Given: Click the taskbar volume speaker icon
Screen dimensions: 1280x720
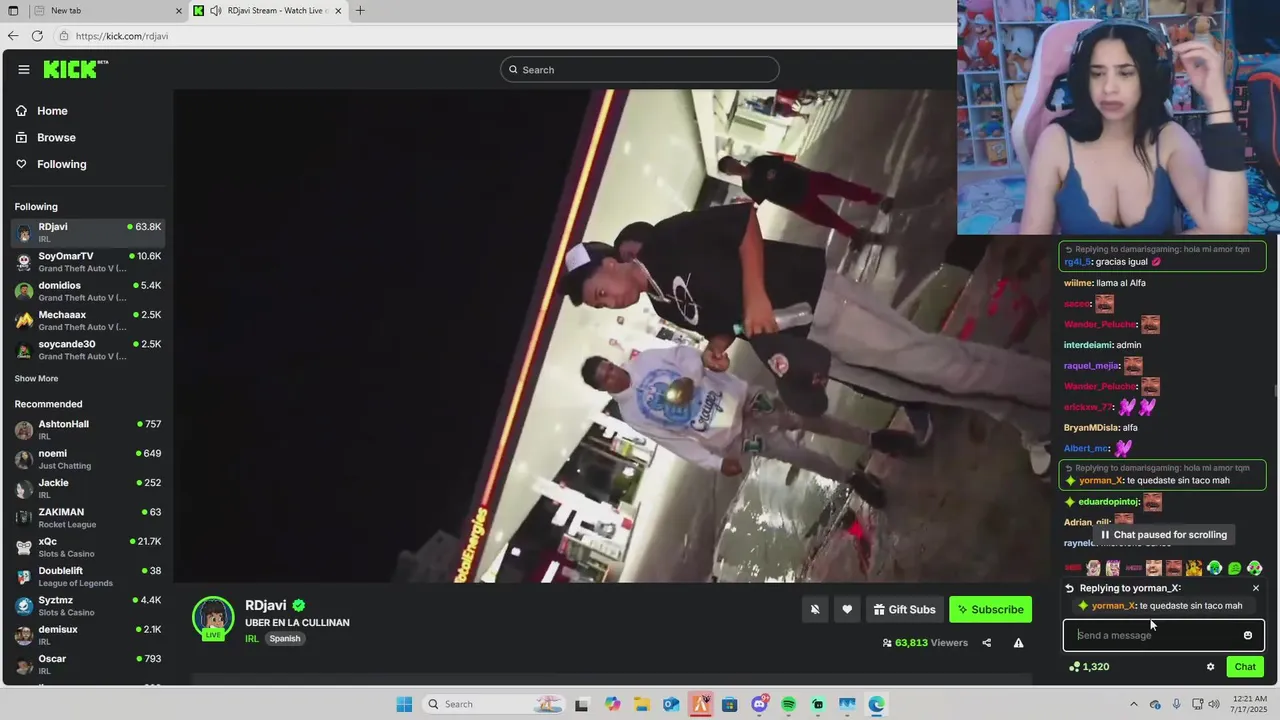Looking at the screenshot, I should click(1214, 704).
